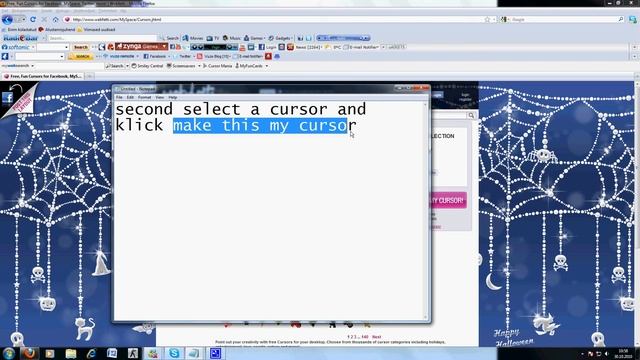This screenshot has width=640, height=360.
Task: Open Windows Media Player taskbar icon
Action: (50, 353)
